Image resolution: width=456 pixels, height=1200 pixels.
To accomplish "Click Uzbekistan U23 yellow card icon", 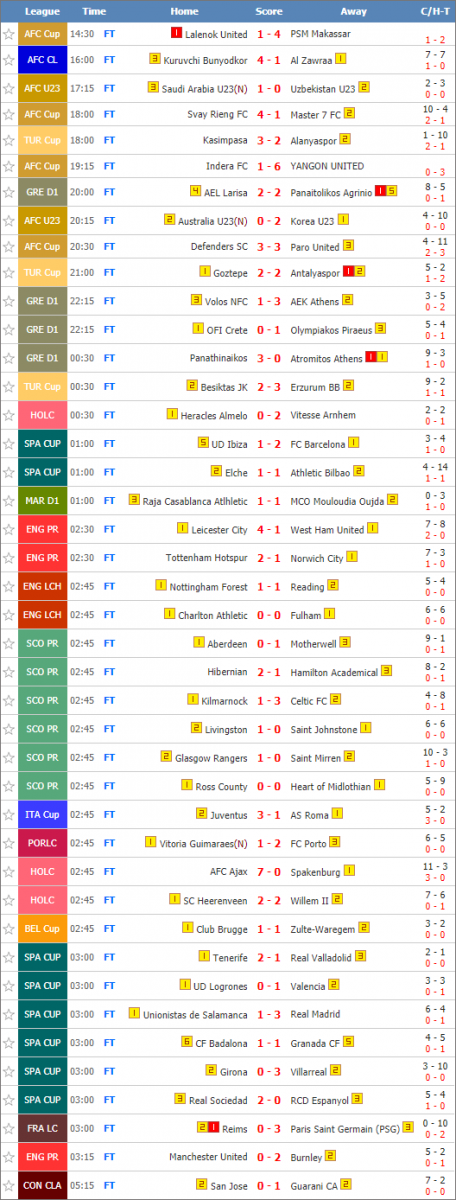I will coord(364,88).
